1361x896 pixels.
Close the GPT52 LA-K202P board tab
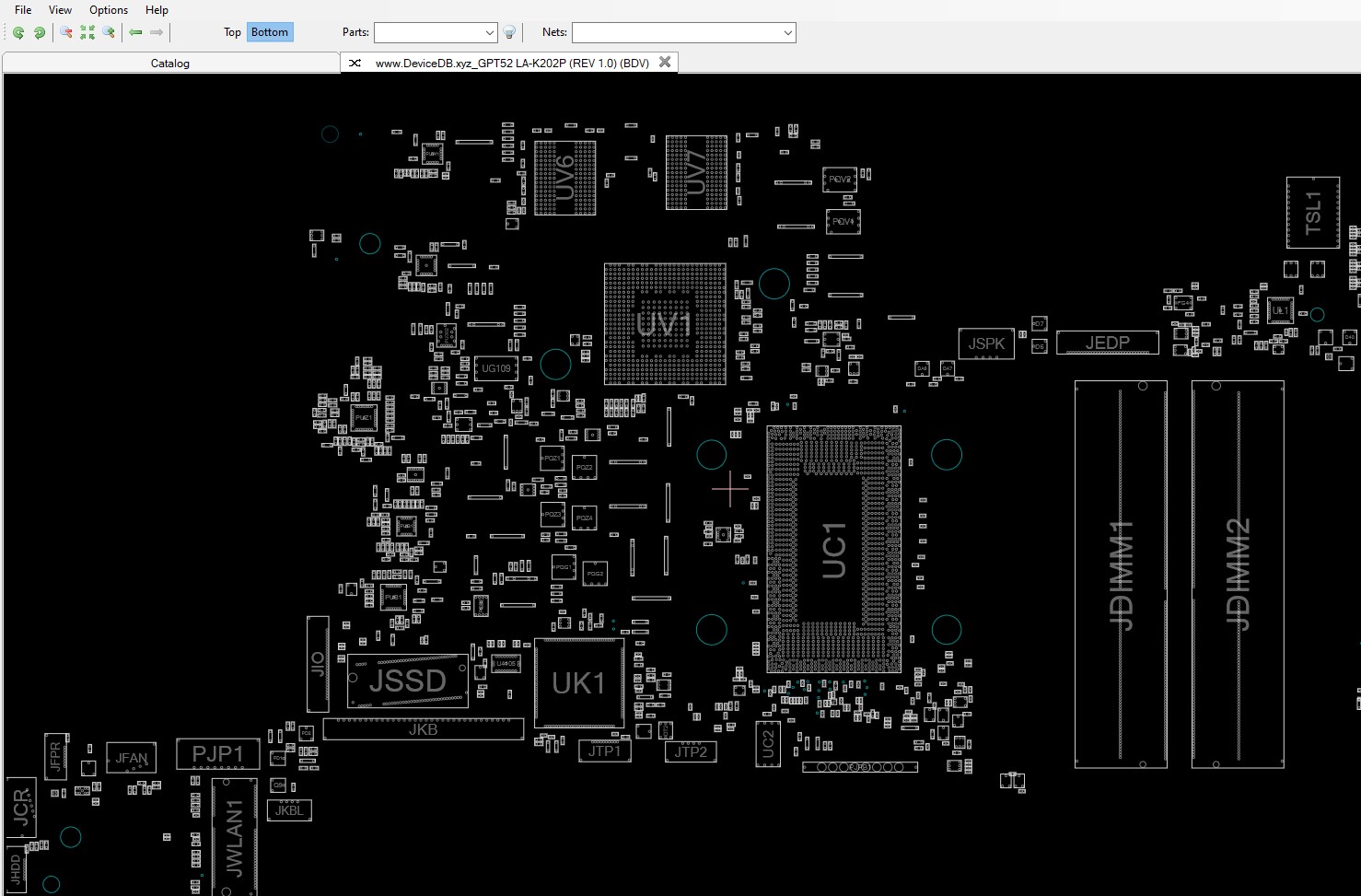(x=665, y=62)
